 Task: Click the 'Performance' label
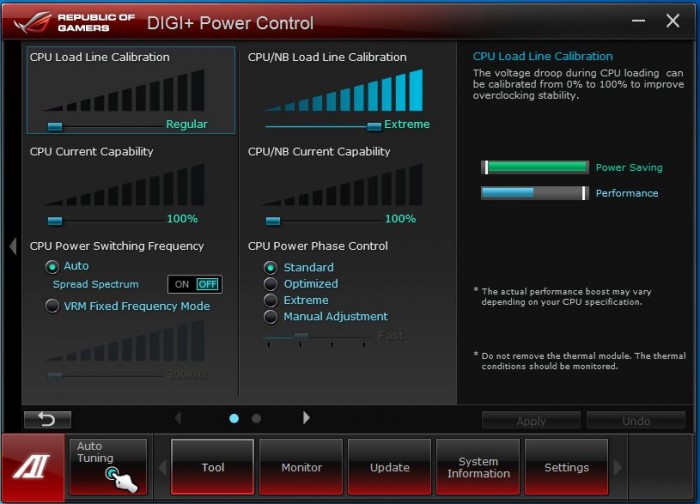pos(627,193)
